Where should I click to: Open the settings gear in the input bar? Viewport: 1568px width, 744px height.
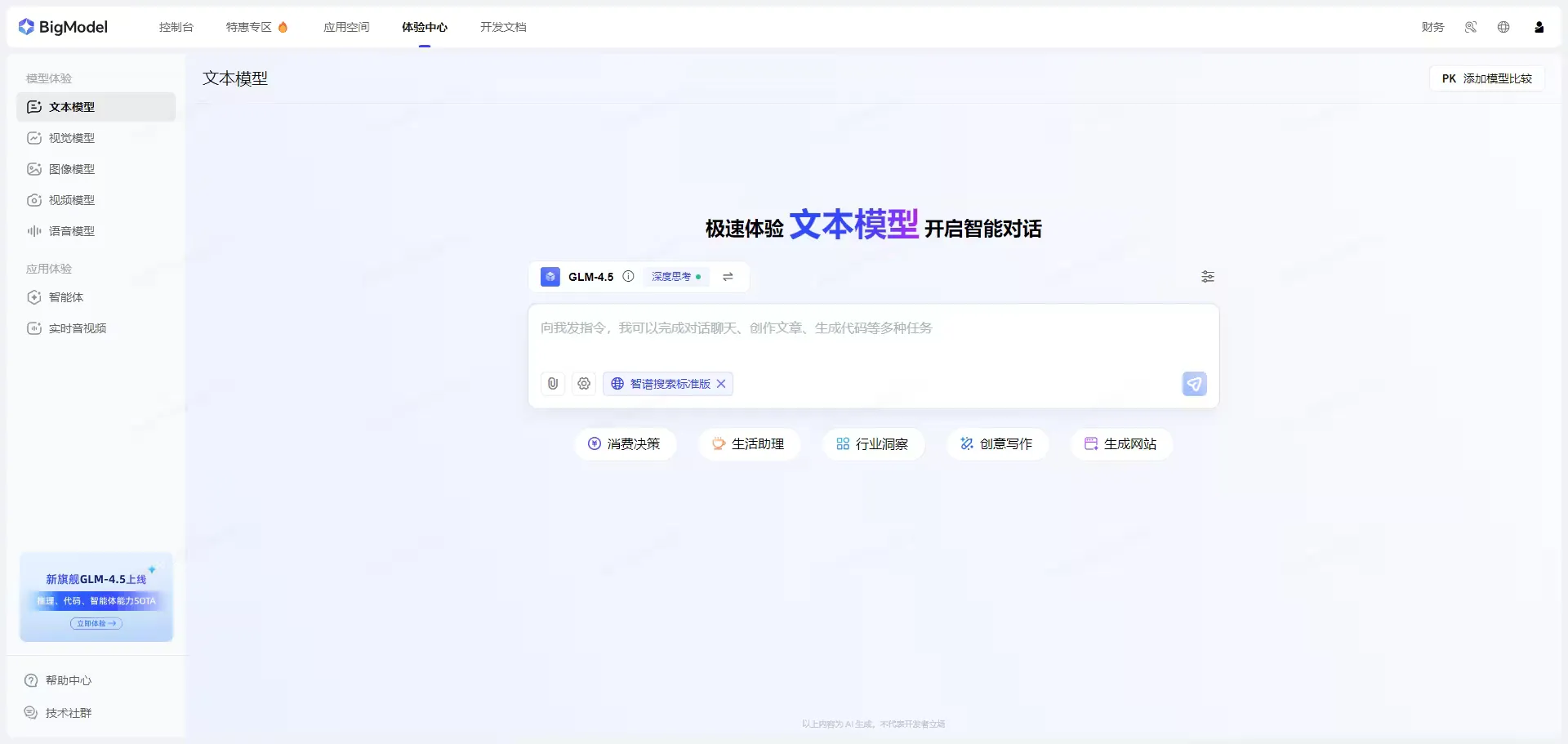pos(583,384)
